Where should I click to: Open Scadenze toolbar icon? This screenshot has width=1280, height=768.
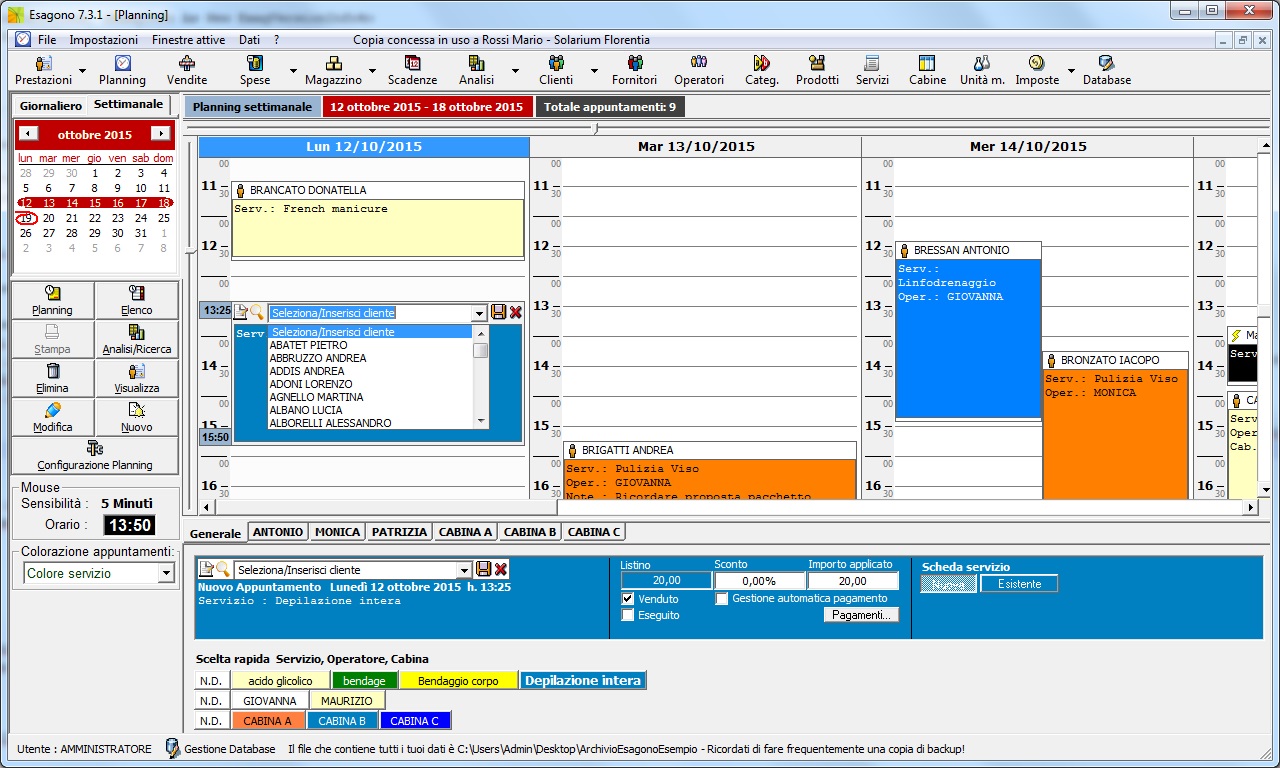412,70
